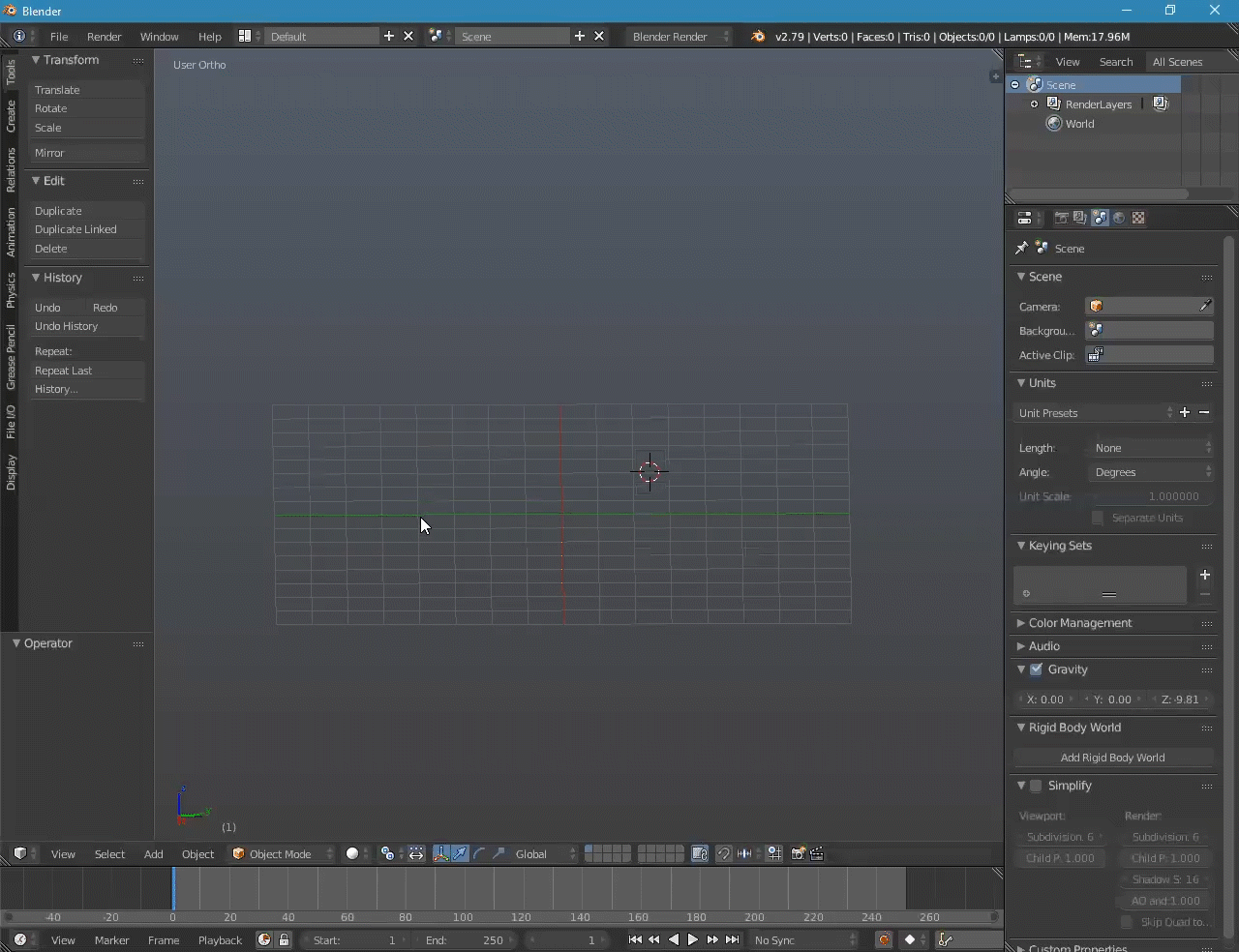Adjust the Start frame field
The image size is (1239, 952).
point(353,939)
